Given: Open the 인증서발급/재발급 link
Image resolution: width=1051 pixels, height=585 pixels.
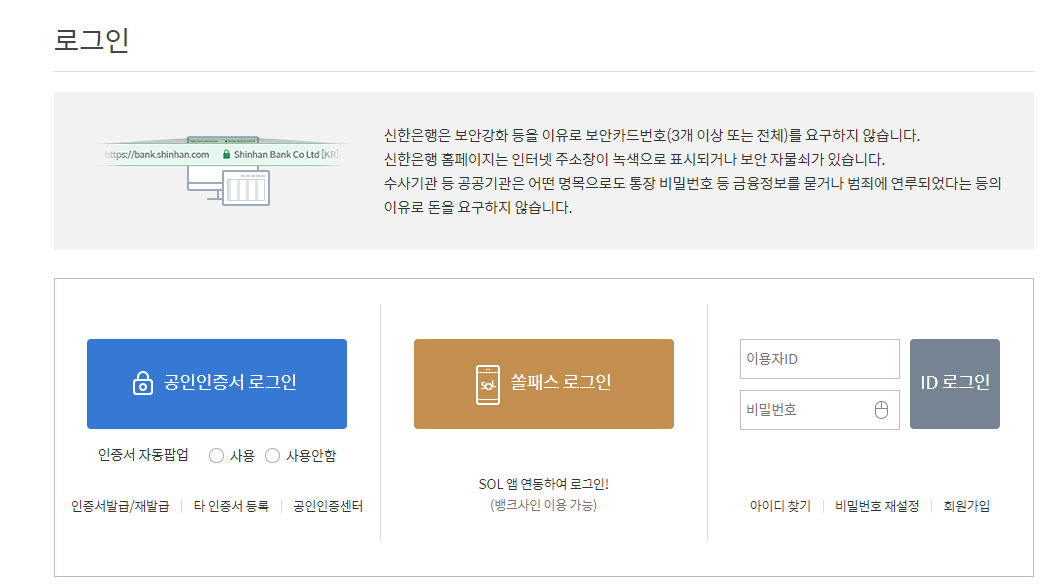Looking at the screenshot, I should point(120,506).
